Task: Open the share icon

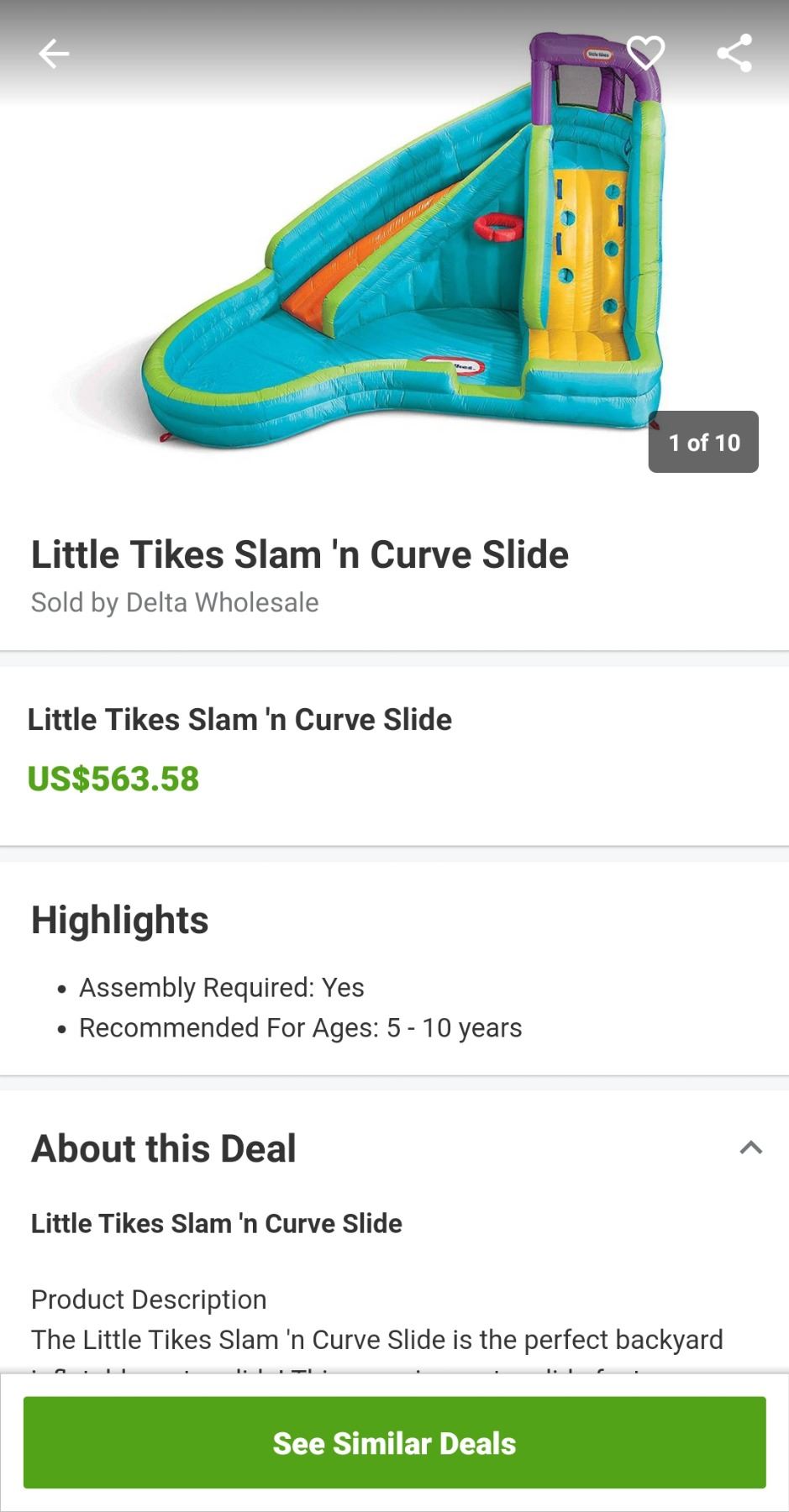Action: (x=734, y=53)
